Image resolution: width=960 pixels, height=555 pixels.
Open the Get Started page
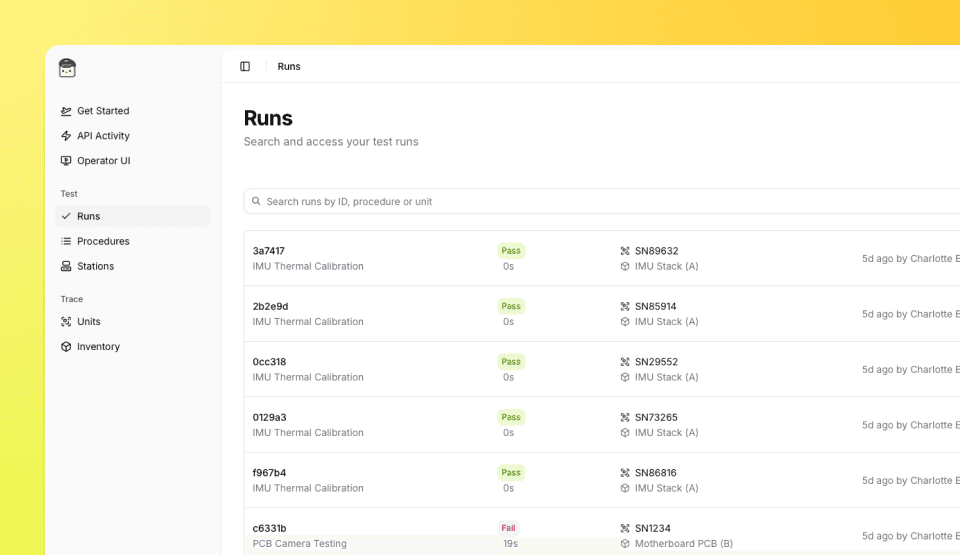[x=103, y=111]
